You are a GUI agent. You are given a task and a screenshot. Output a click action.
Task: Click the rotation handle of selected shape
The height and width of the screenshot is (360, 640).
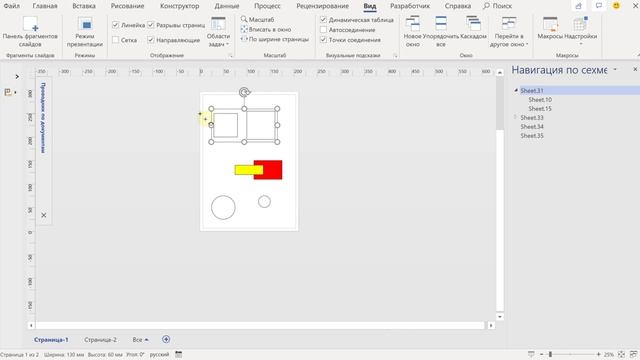244,92
